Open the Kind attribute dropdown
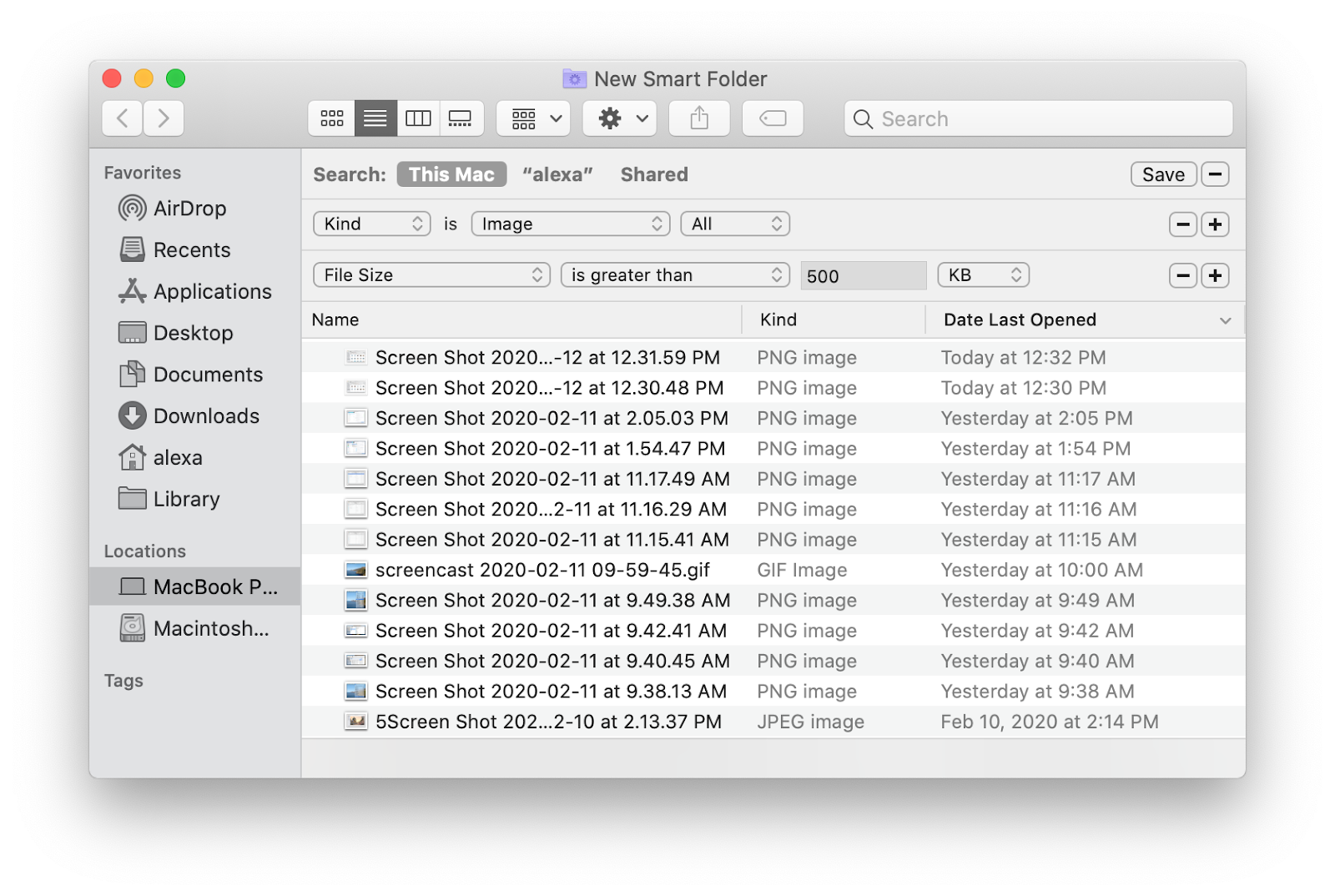Screen dimensions: 1335x896 point(372,224)
